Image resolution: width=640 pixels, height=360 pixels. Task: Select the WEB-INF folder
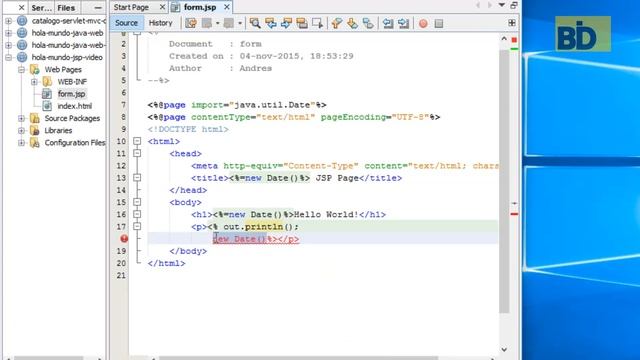click(72, 82)
